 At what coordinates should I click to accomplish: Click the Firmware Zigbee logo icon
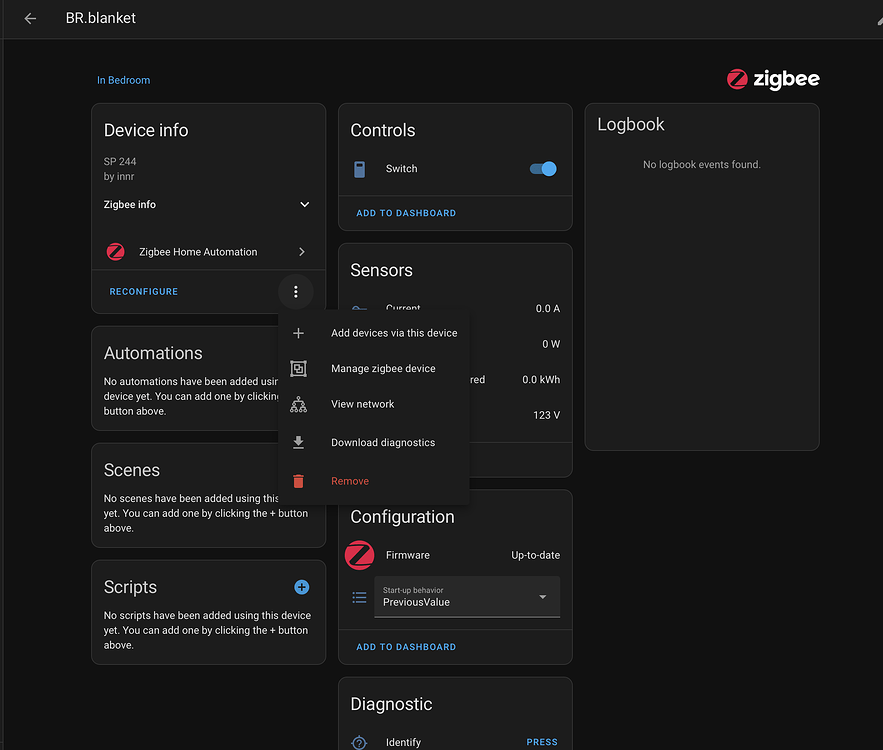pos(359,555)
